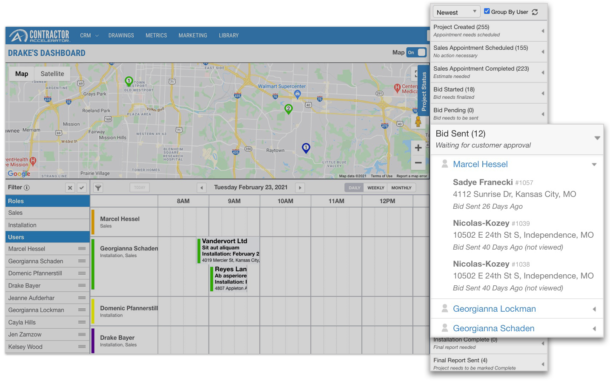The width and height of the screenshot is (610, 381).
Task: Clear filter with the X icon
Action: click(x=70, y=188)
